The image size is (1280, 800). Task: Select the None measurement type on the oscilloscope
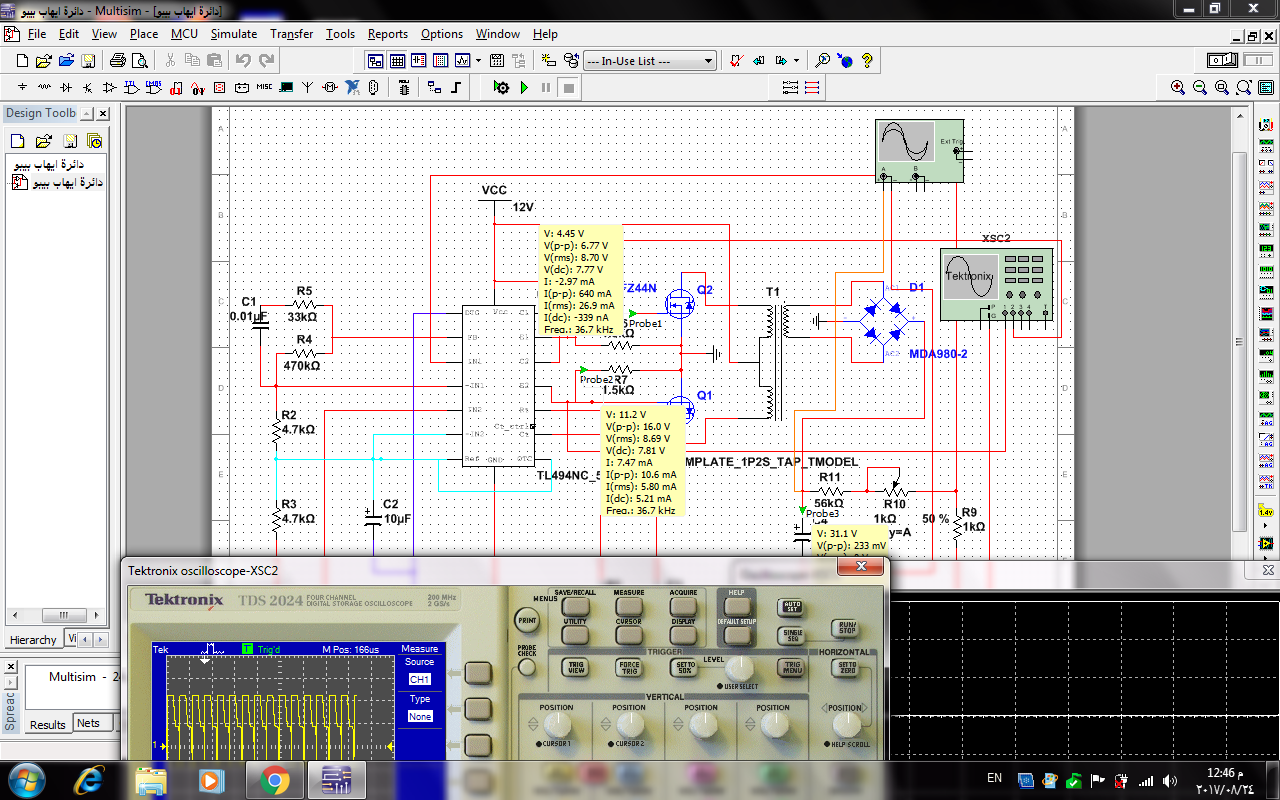[x=420, y=716]
